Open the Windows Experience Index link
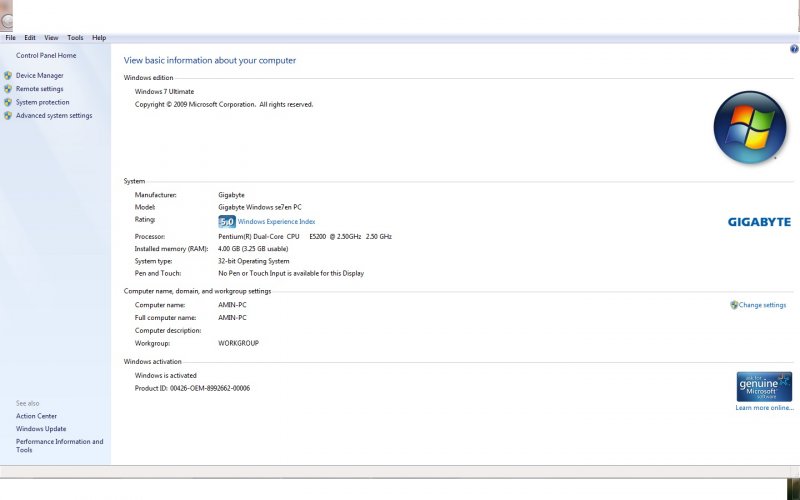Viewport: 800px width, 500px height. (x=277, y=221)
